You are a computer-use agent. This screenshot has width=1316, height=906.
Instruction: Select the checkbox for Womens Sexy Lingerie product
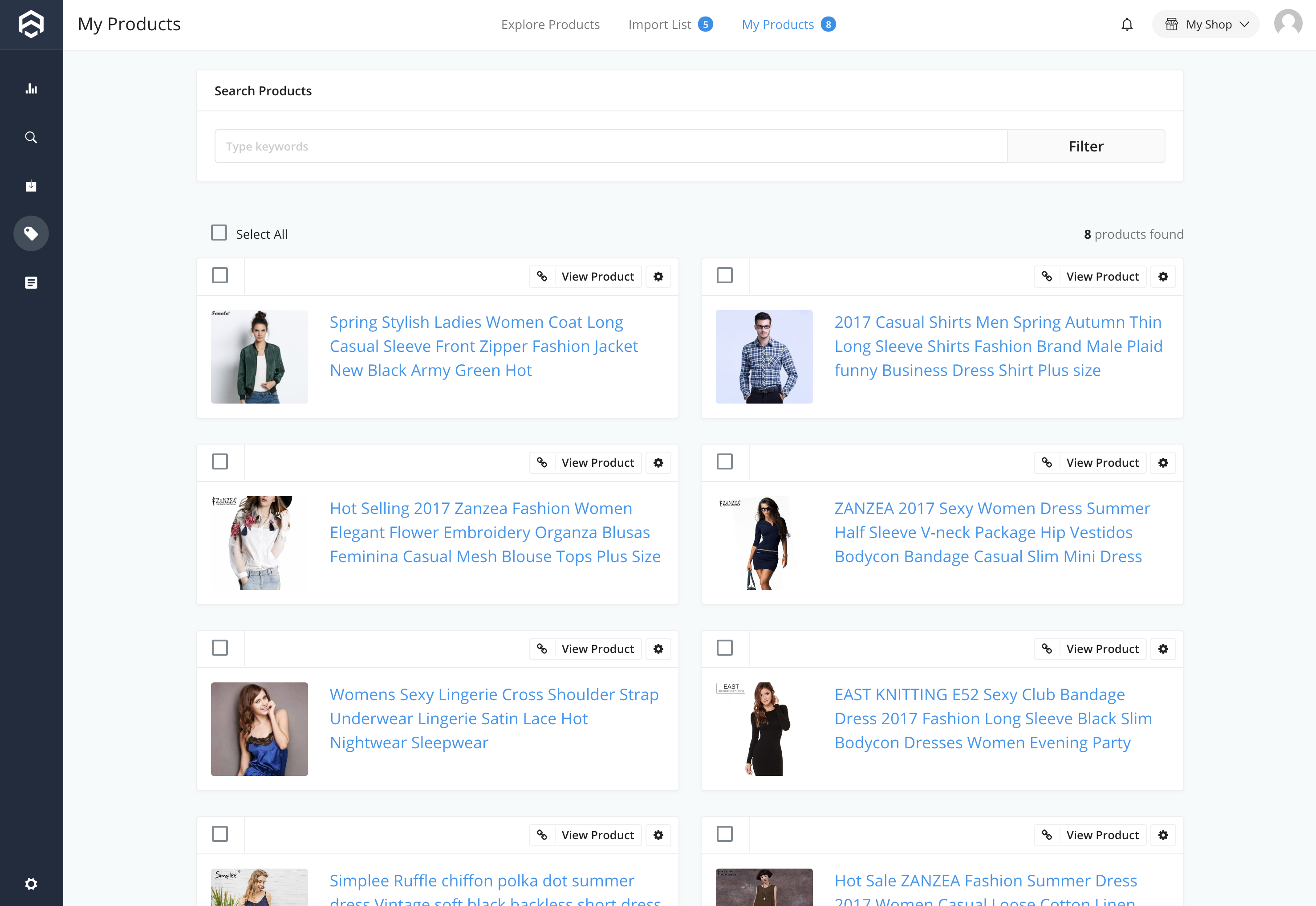tap(219, 648)
